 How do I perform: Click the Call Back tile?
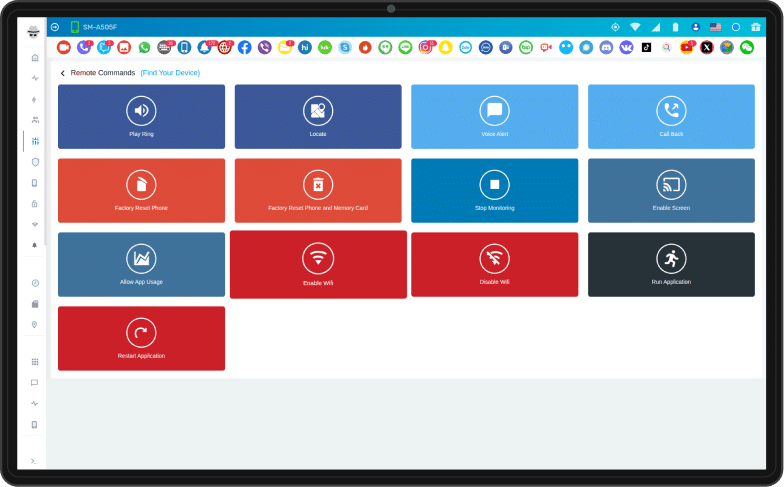[672, 116]
